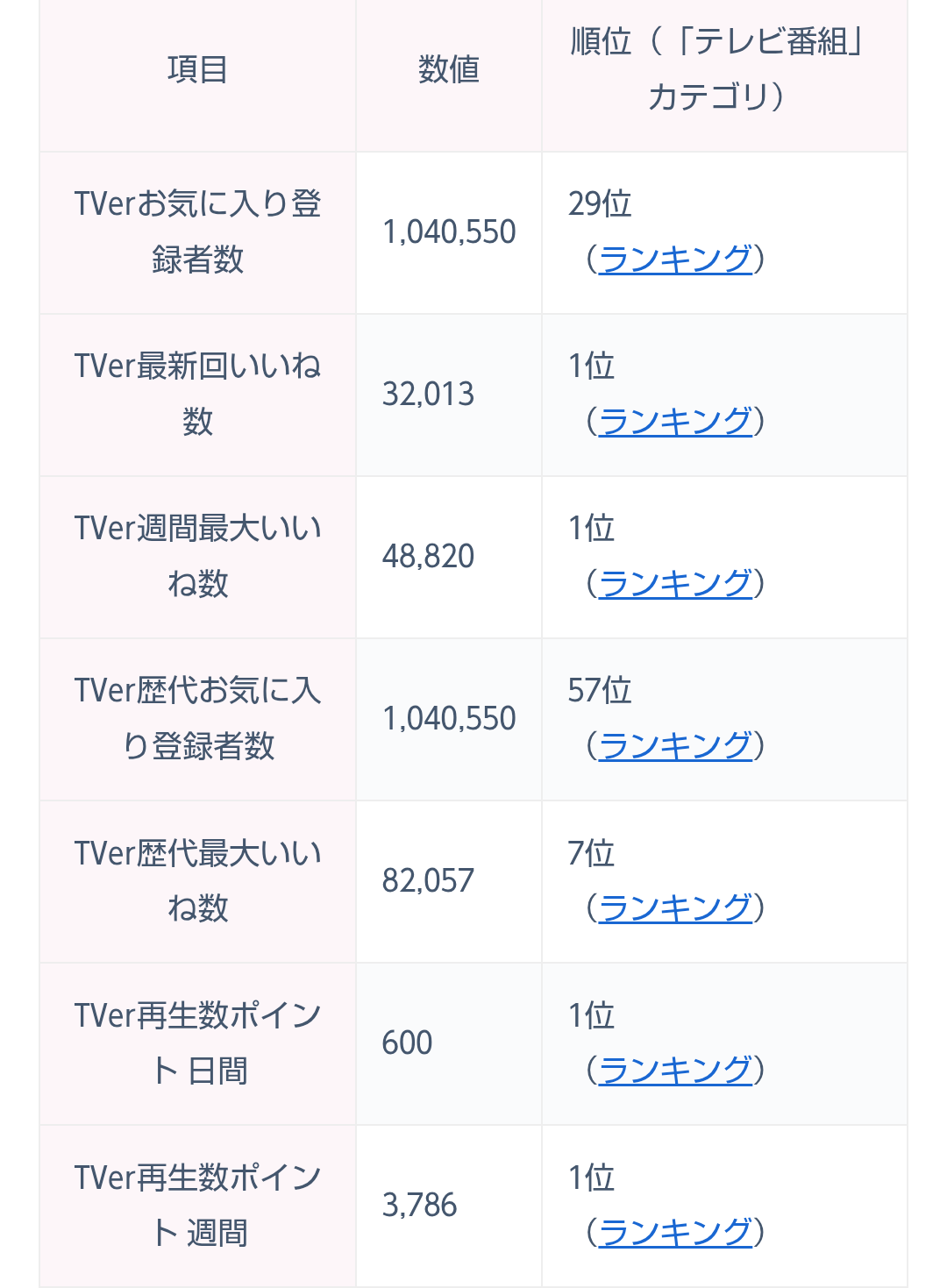
Task: Click the 順位 category column header
Action: pyautogui.click(x=717, y=69)
